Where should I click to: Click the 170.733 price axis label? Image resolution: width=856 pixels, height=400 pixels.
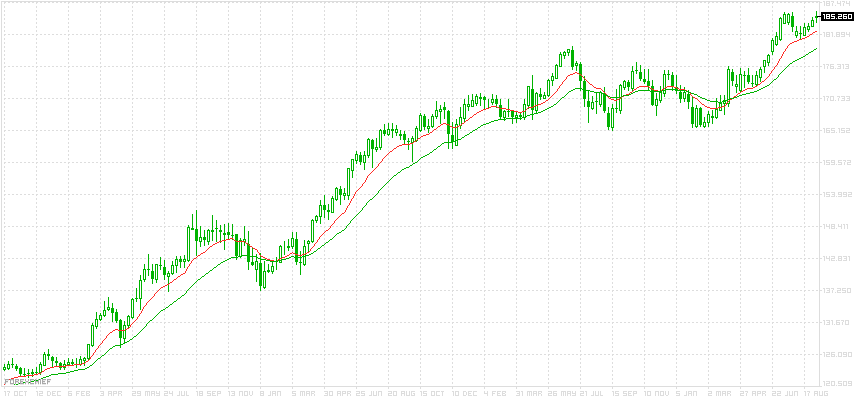(x=836, y=99)
